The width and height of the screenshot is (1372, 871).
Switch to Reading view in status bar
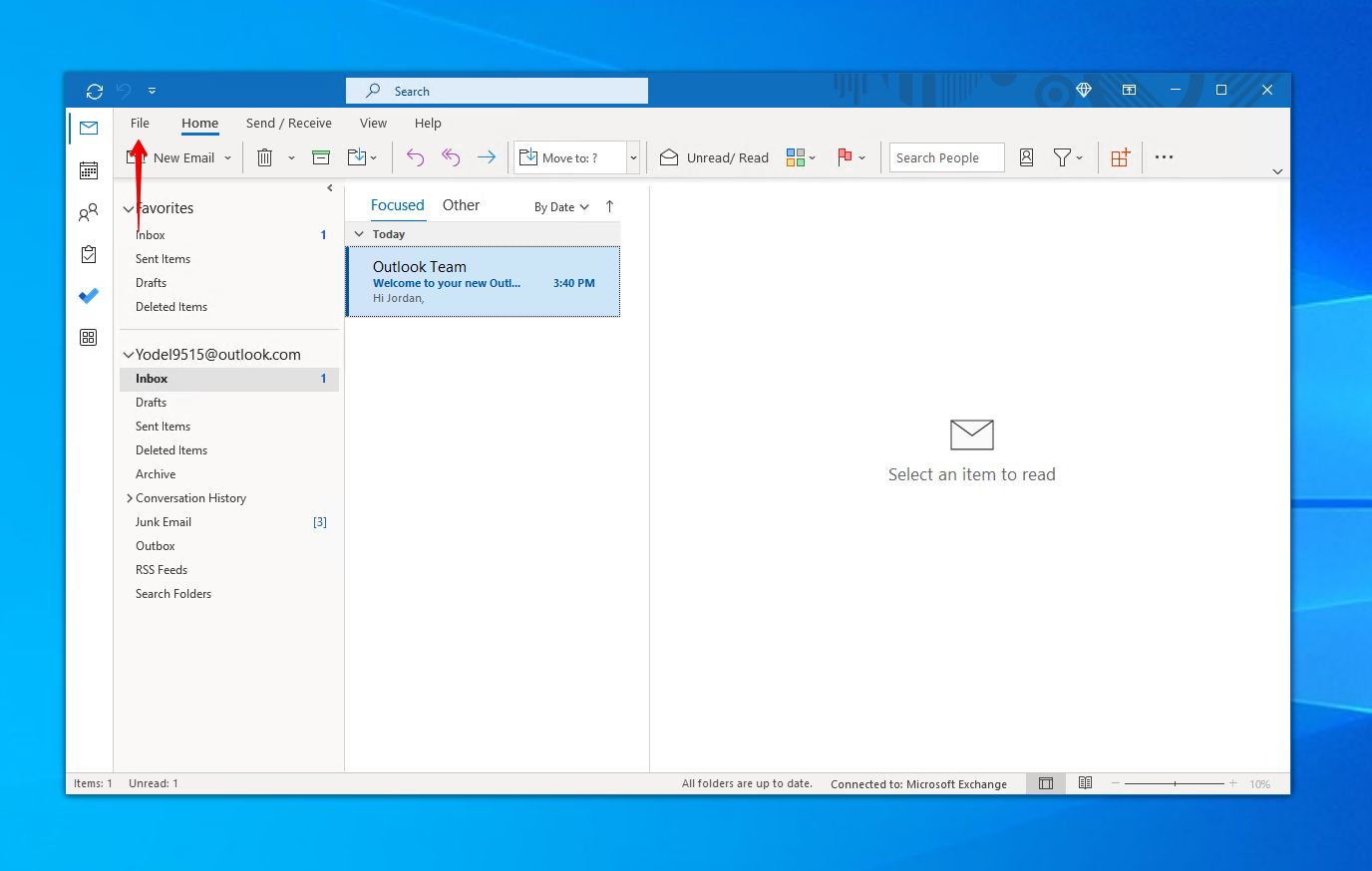[x=1085, y=783]
